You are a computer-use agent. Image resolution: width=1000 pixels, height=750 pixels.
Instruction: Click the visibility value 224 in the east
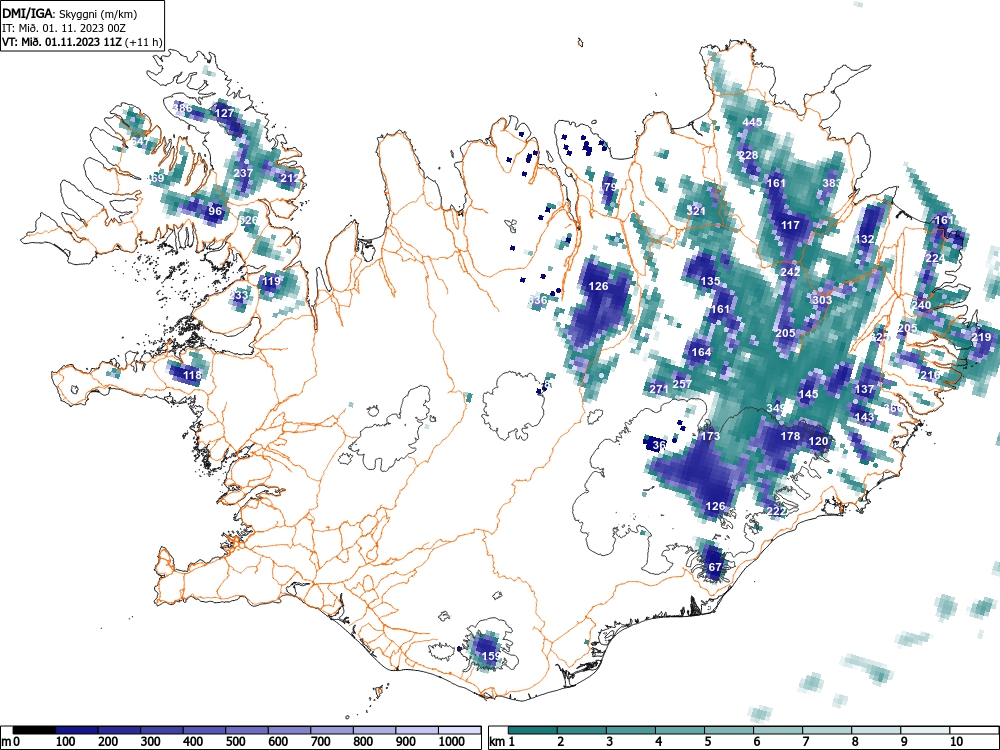point(935,258)
